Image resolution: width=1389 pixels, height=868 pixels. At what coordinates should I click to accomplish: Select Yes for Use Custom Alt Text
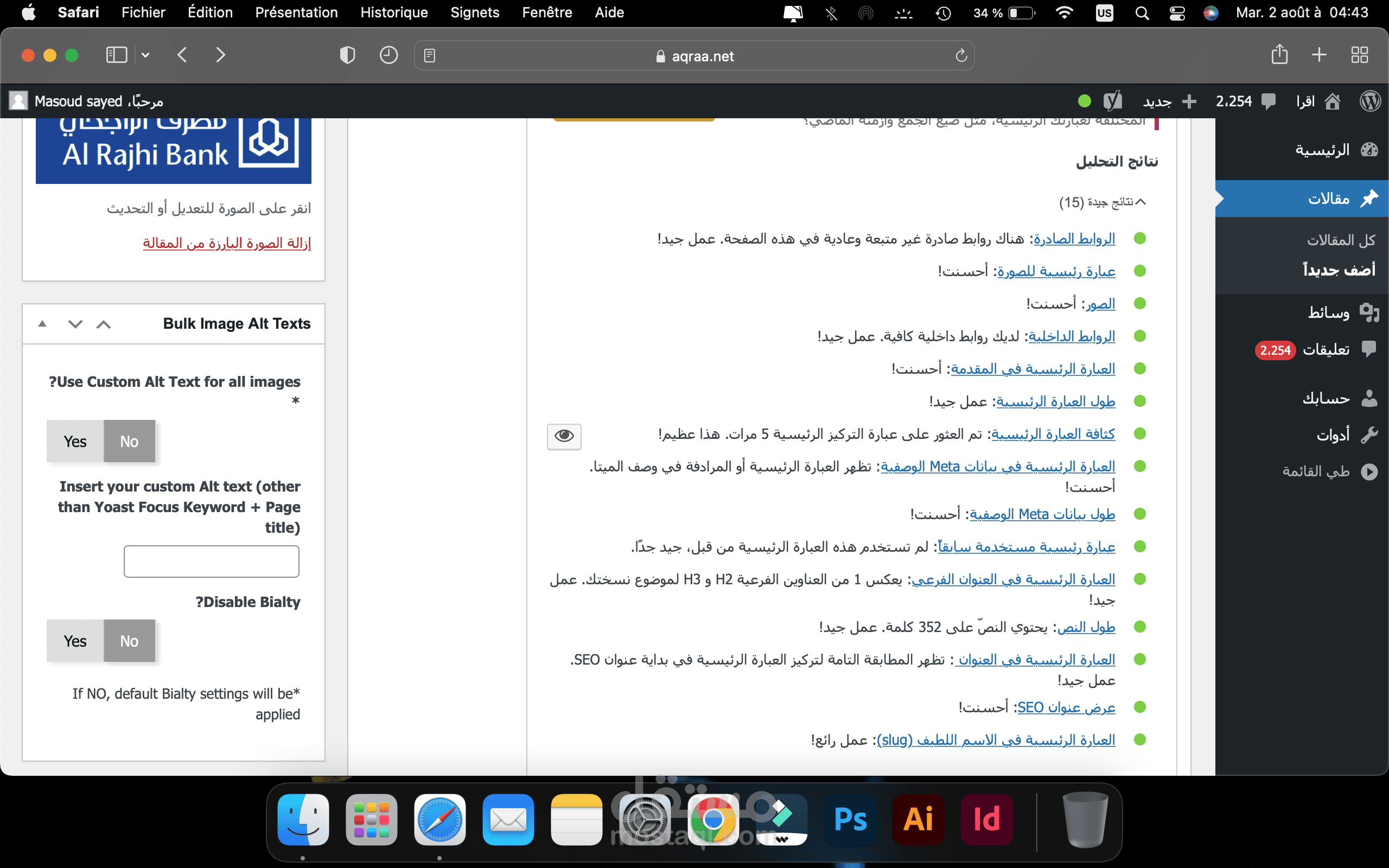pos(75,441)
